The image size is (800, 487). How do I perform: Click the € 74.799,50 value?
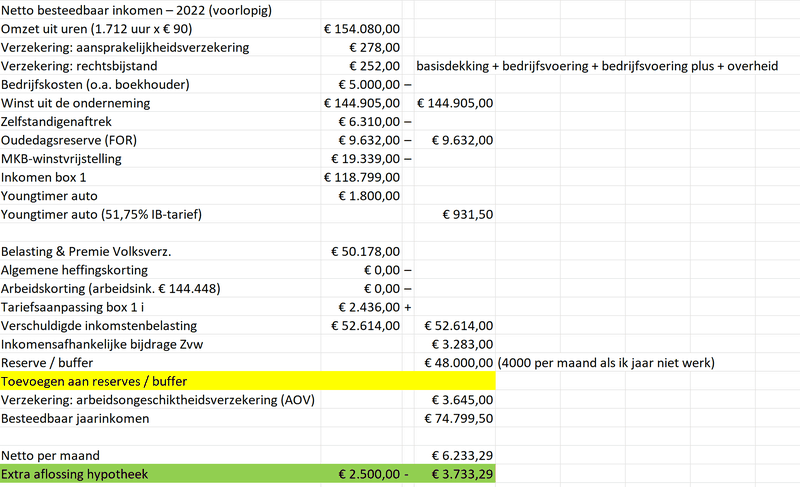pyautogui.click(x=459, y=419)
